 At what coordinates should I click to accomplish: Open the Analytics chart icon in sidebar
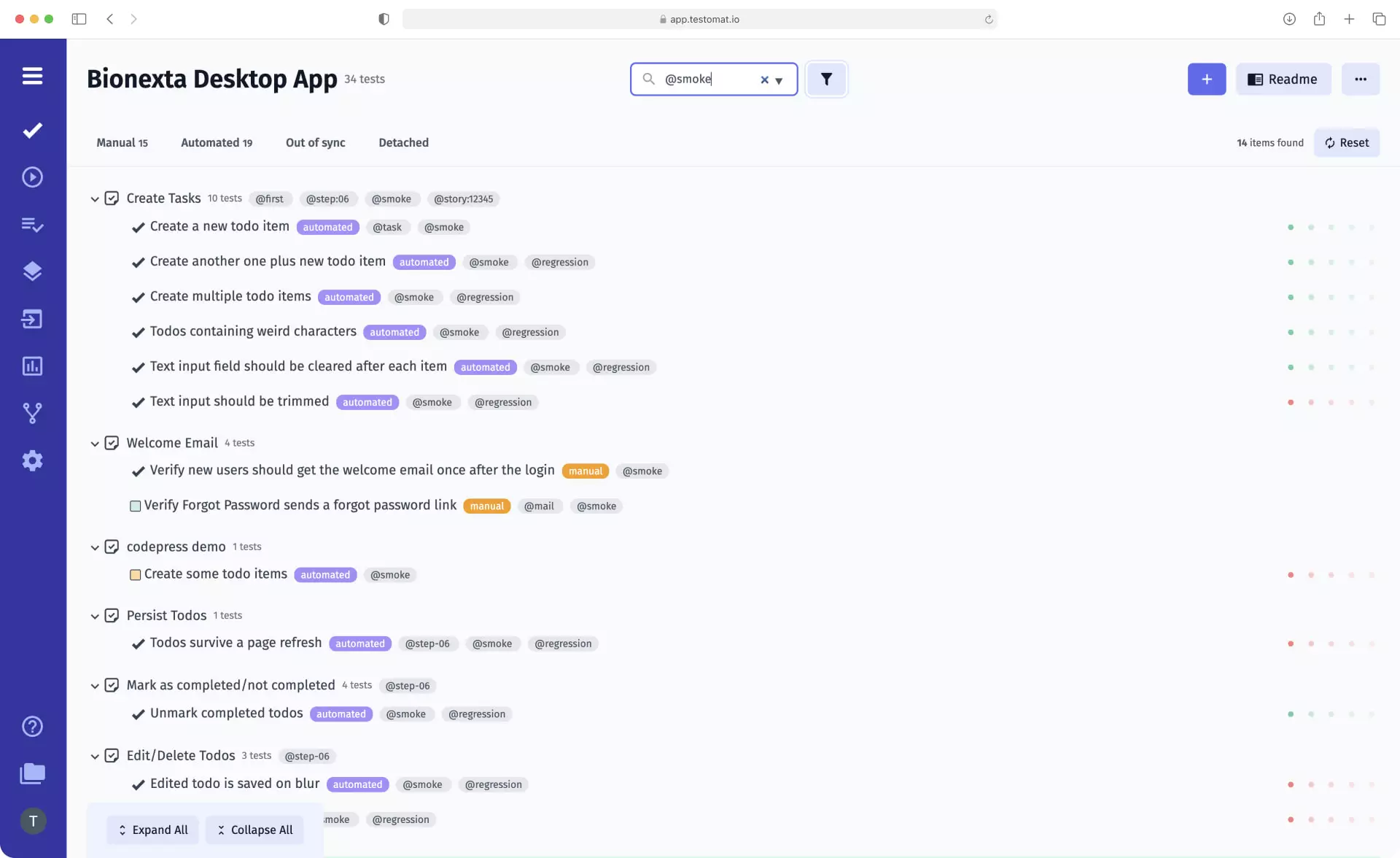point(32,366)
